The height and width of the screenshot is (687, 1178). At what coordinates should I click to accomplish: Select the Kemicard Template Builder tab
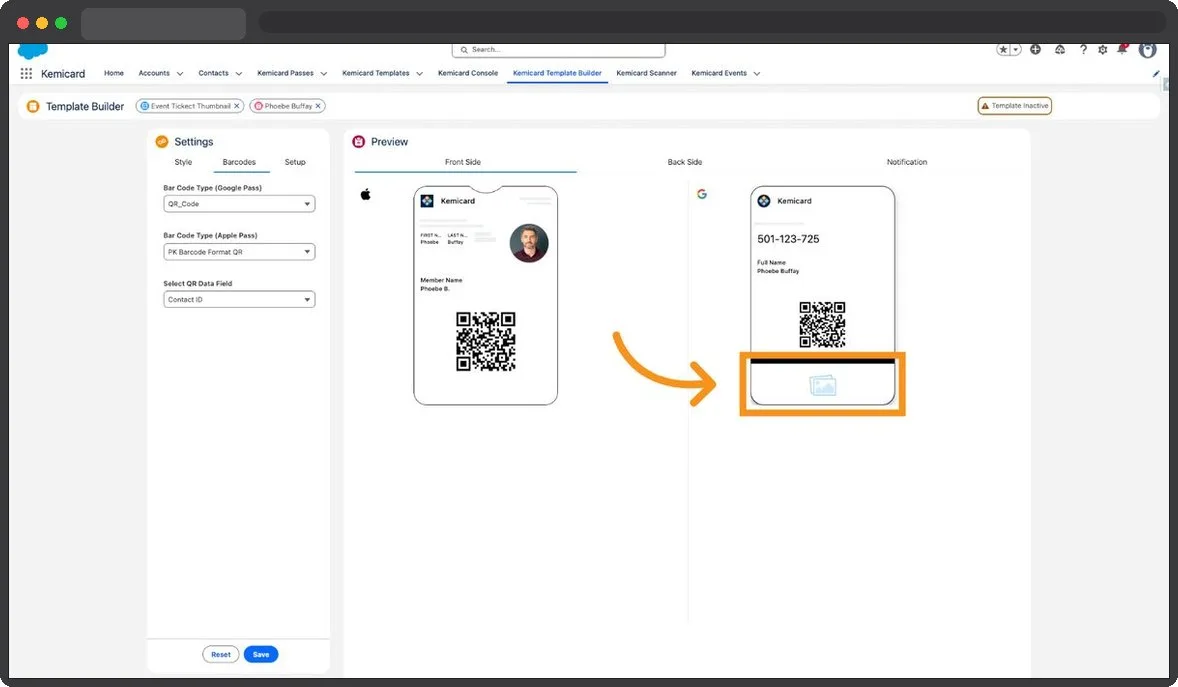pos(557,73)
